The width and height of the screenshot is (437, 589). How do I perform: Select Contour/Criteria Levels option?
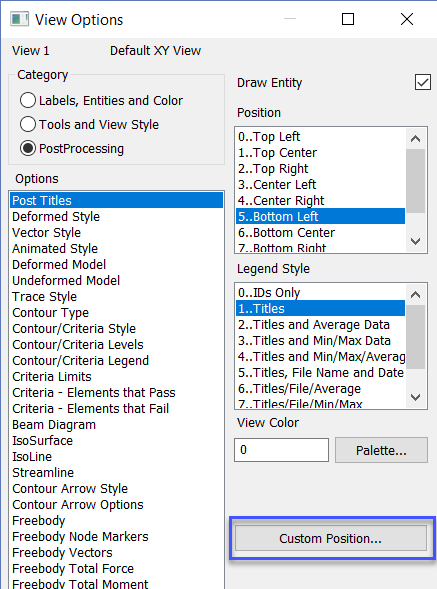tap(116, 344)
